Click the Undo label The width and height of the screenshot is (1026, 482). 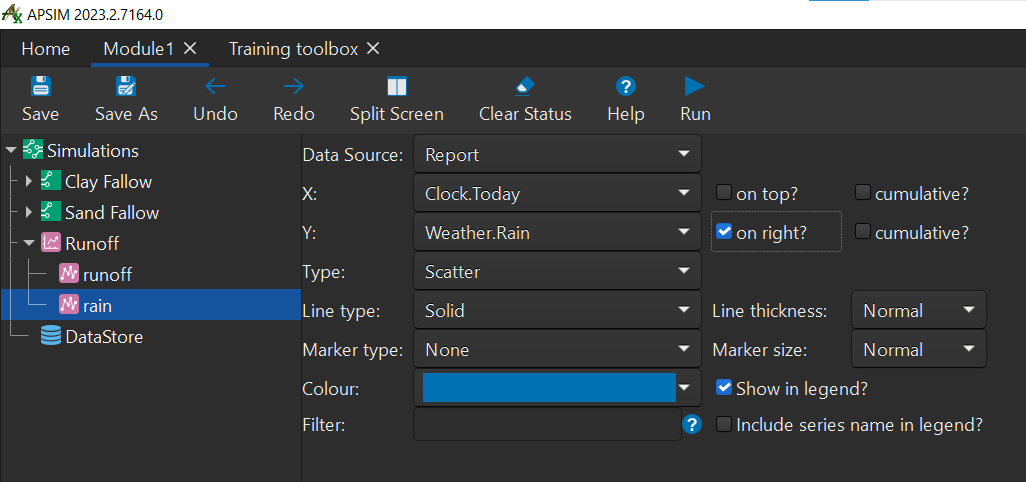pos(215,114)
